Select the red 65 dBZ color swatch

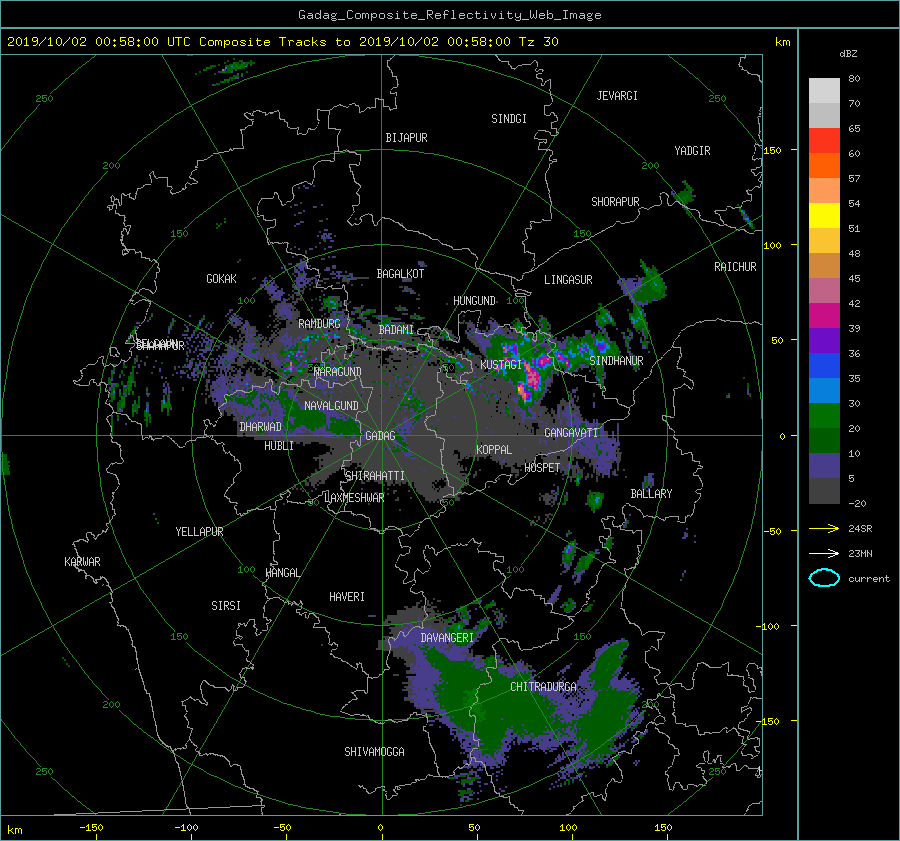pyautogui.click(x=824, y=140)
